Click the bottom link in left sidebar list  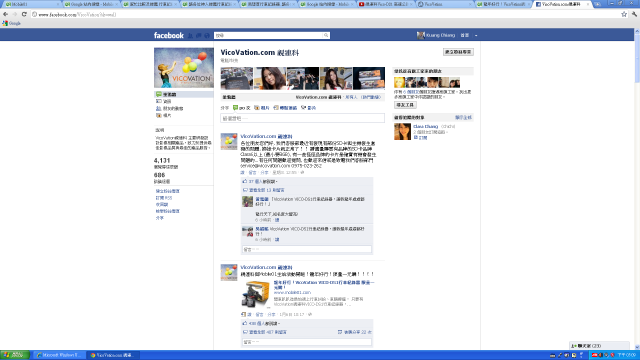pos(160,218)
